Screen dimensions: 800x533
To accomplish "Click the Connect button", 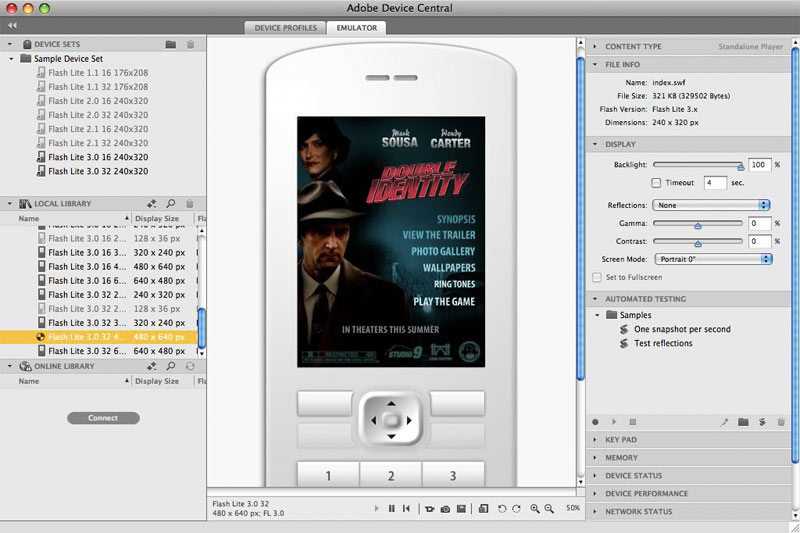I will [x=103, y=418].
